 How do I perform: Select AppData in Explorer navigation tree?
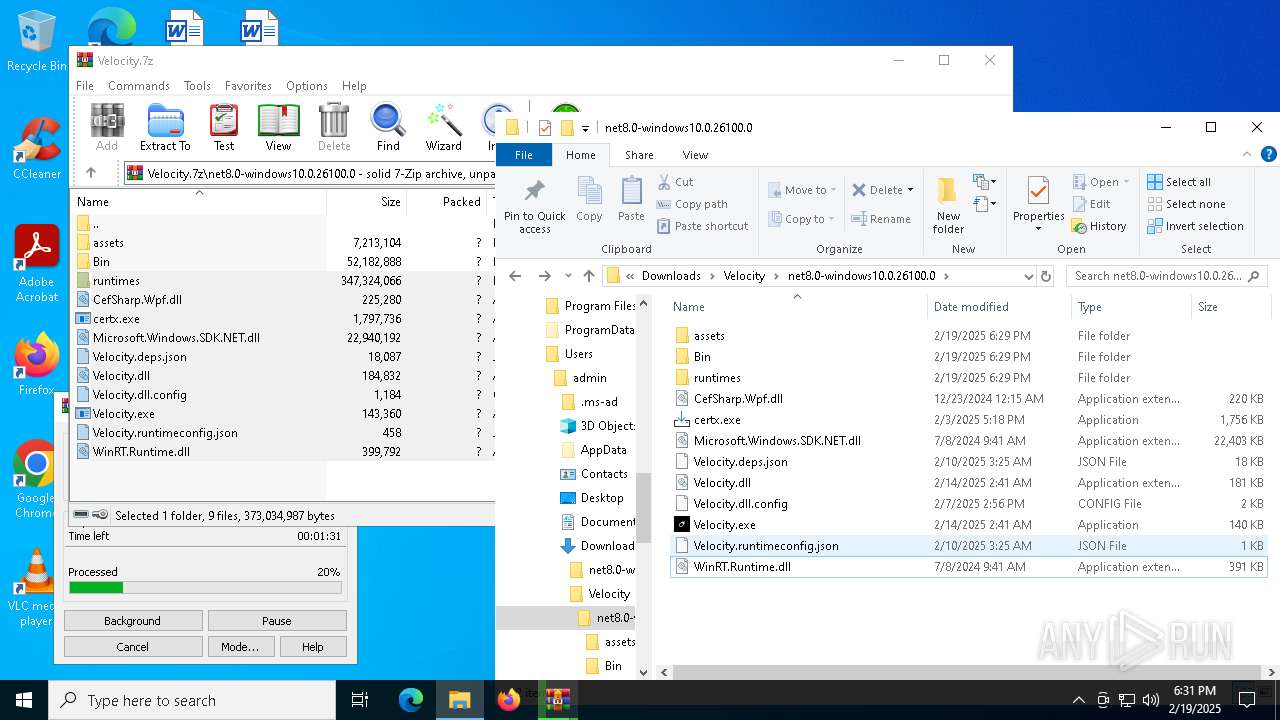click(x=603, y=450)
